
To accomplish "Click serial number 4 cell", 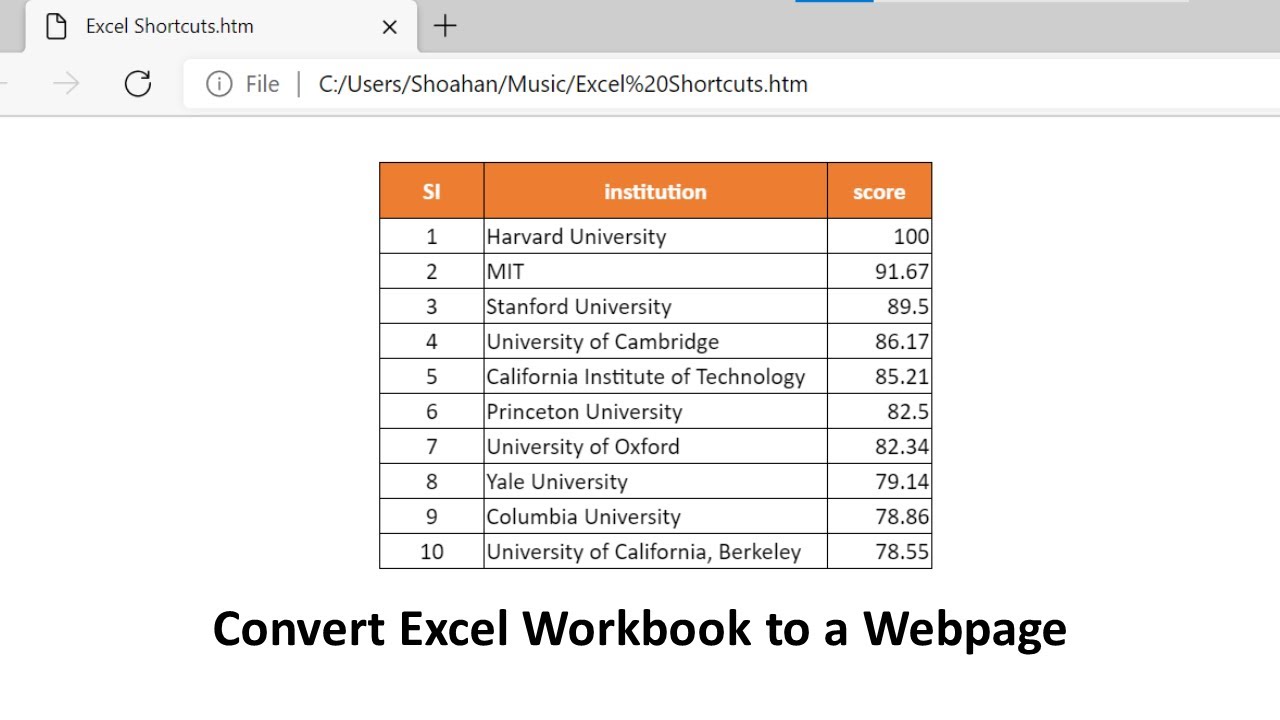I will [432, 342].
